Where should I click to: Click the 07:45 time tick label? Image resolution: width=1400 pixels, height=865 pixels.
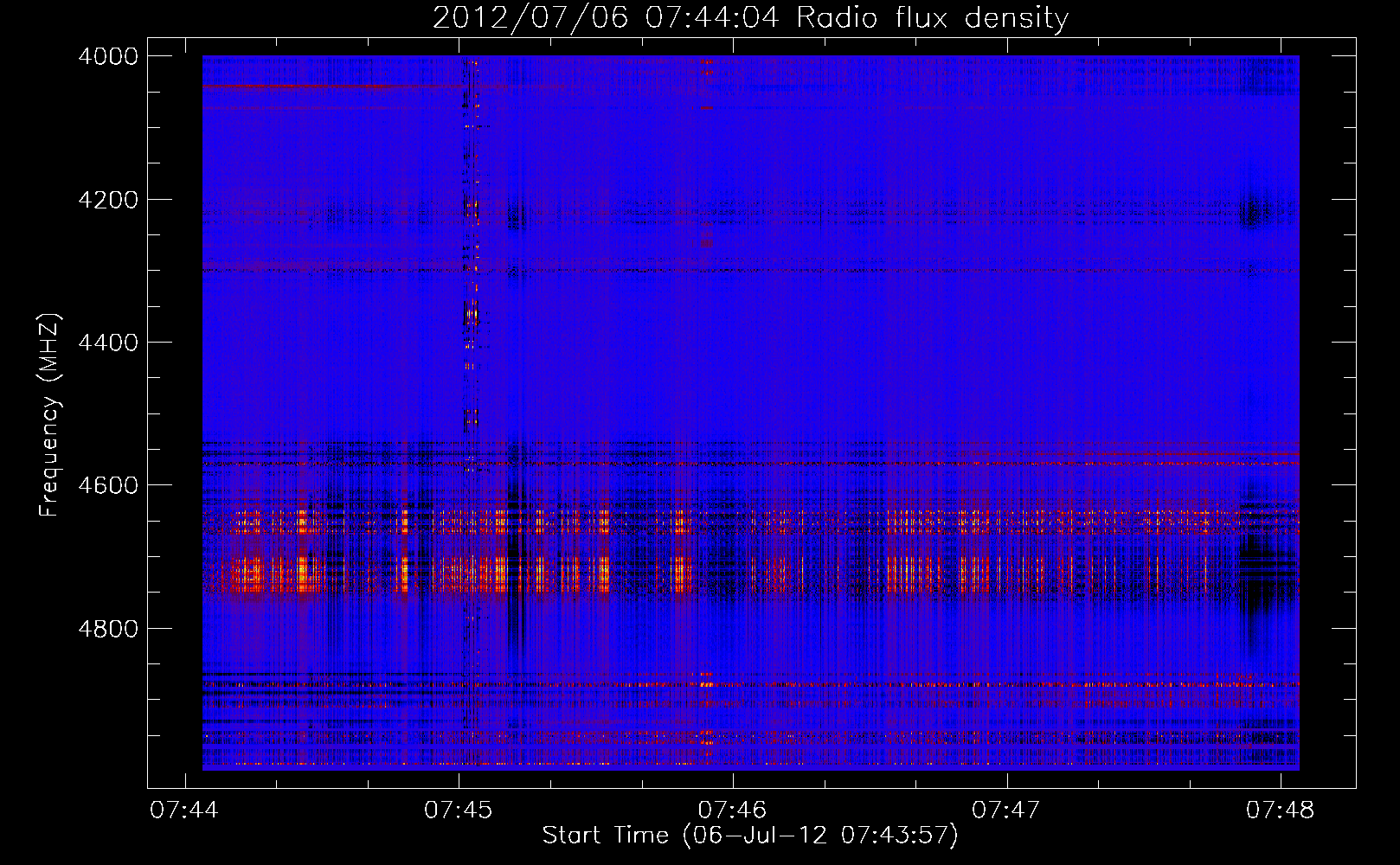tap(459, 810)
